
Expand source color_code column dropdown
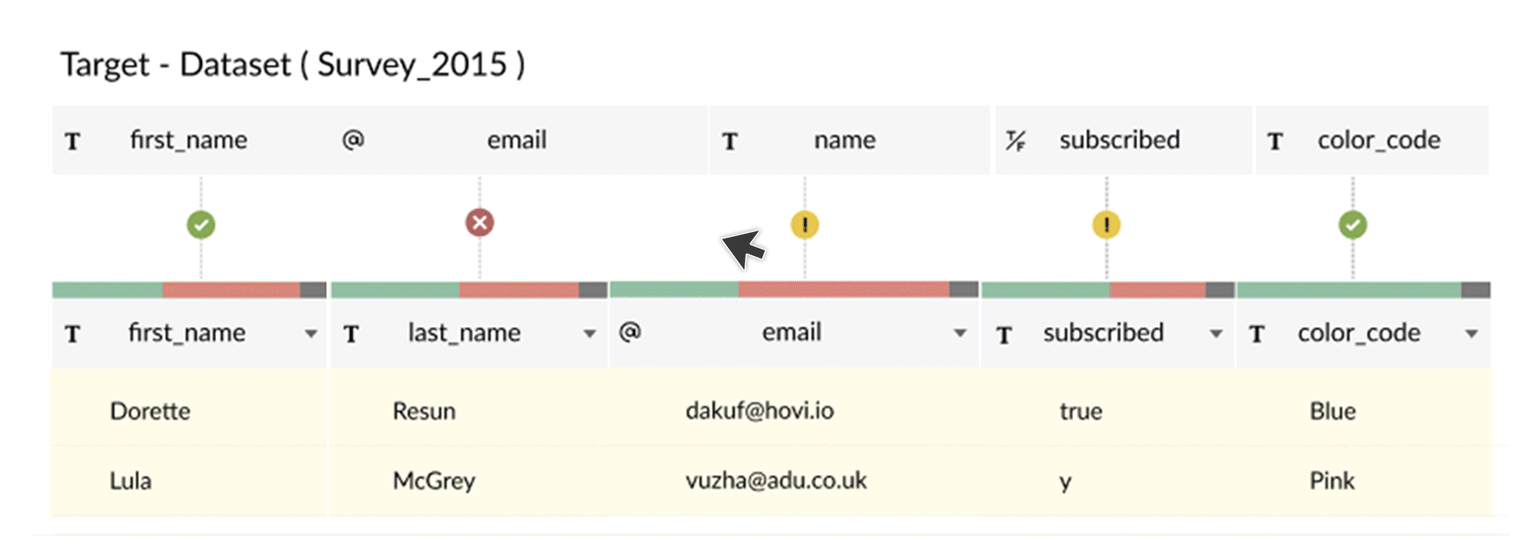[1471, 334]
